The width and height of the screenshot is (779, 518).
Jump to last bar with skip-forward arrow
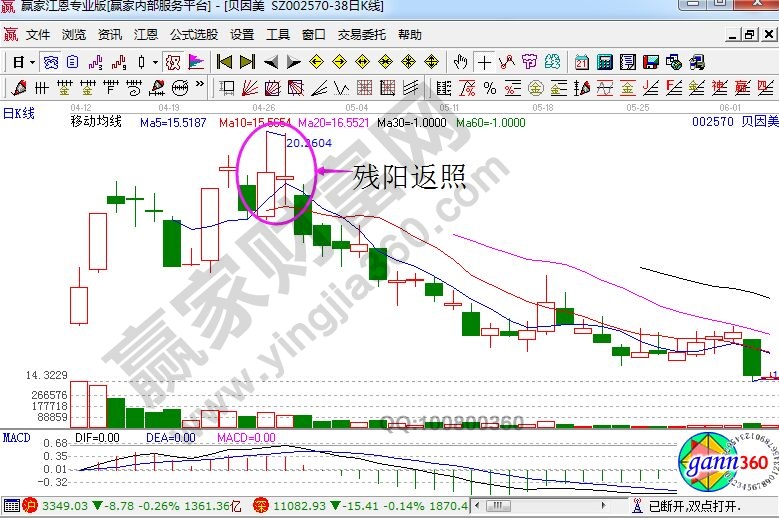coord(247,62)
